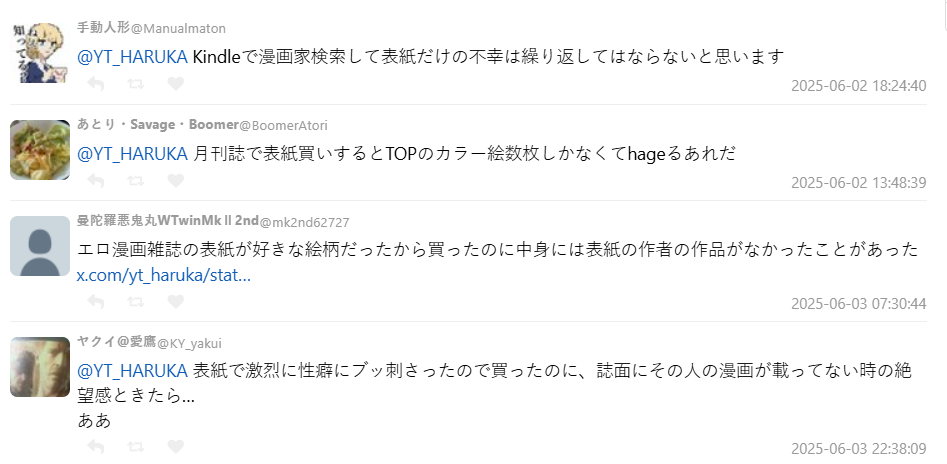Retweet the @BoomerAtori tweet about 月刊誌

136,181
